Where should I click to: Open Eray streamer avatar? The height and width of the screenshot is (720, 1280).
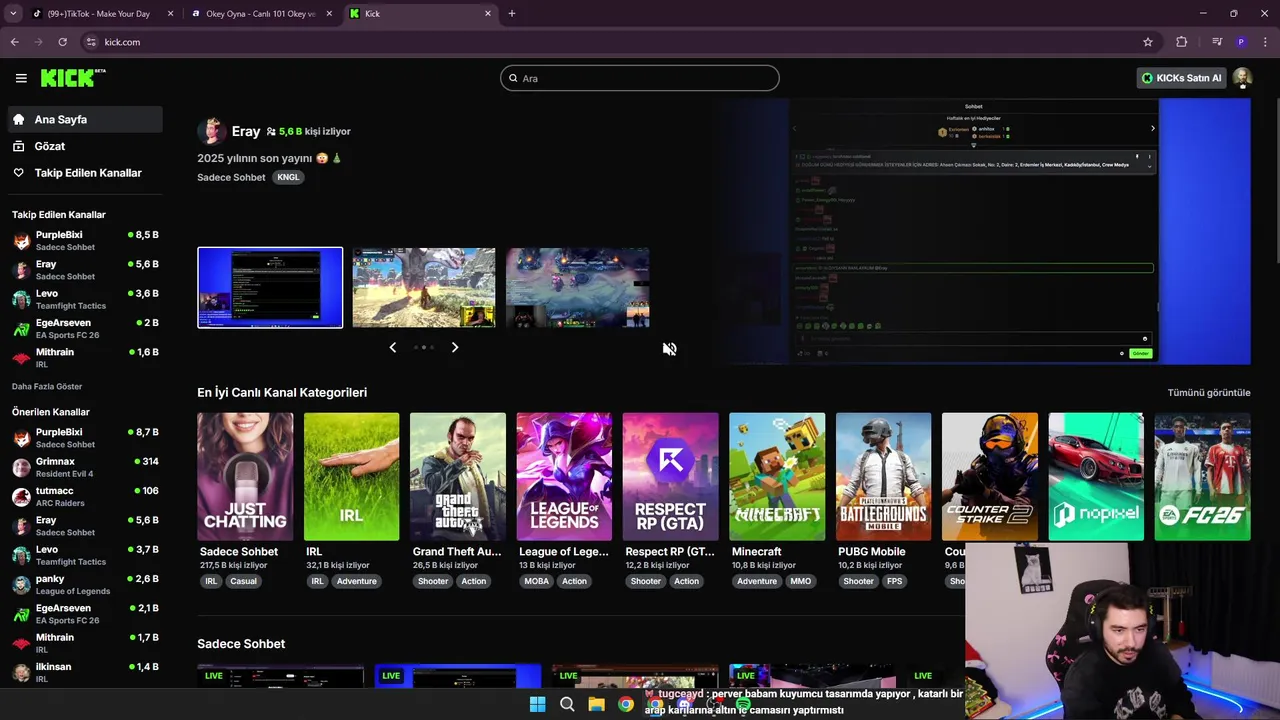(211, 131)
